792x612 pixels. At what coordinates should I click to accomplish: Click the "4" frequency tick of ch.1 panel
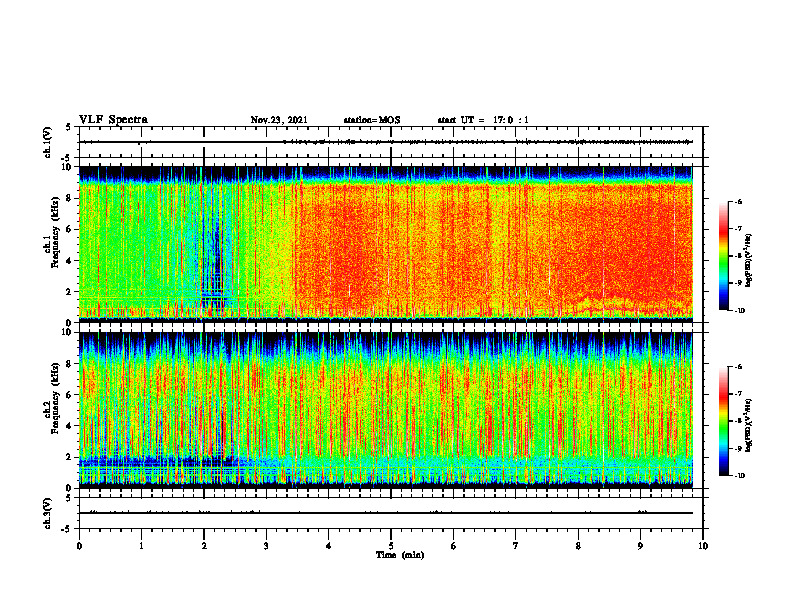(70, 261)
